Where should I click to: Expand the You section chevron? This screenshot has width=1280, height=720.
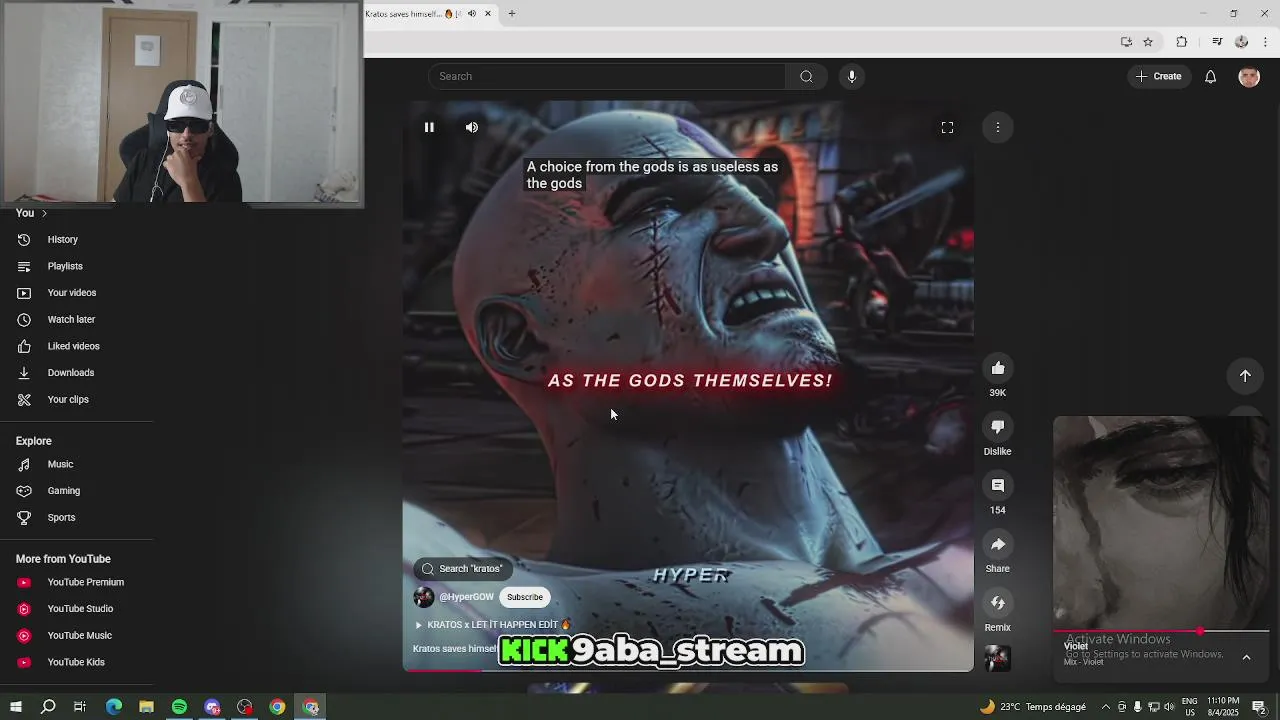tap(44, 213)
